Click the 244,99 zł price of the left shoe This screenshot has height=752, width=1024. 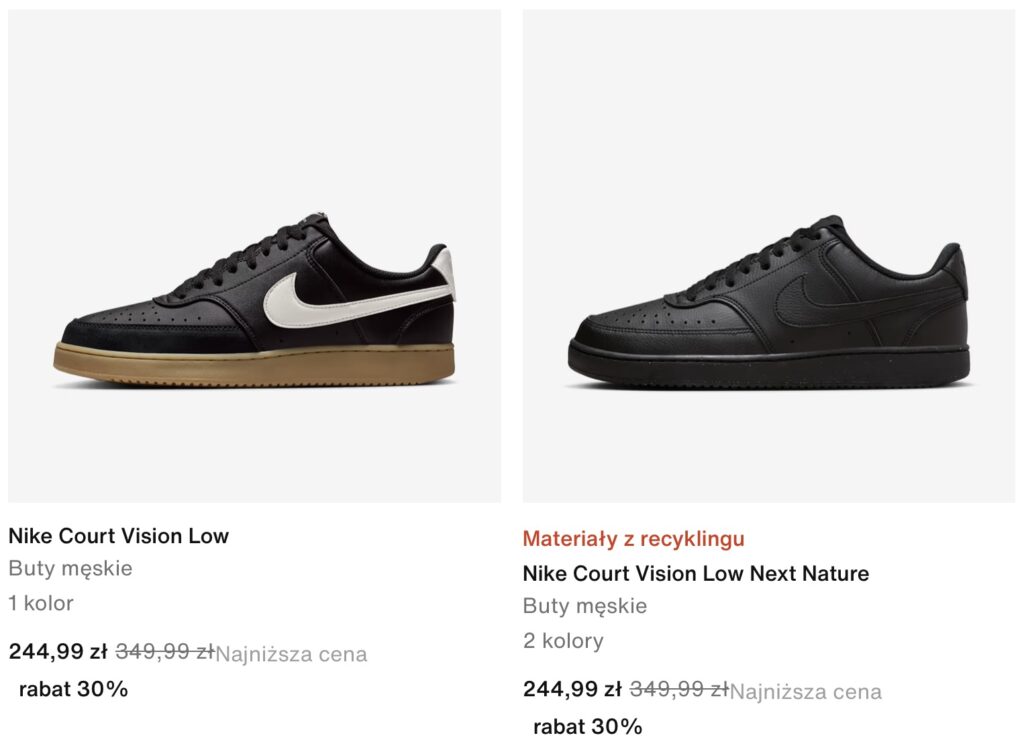58,652
